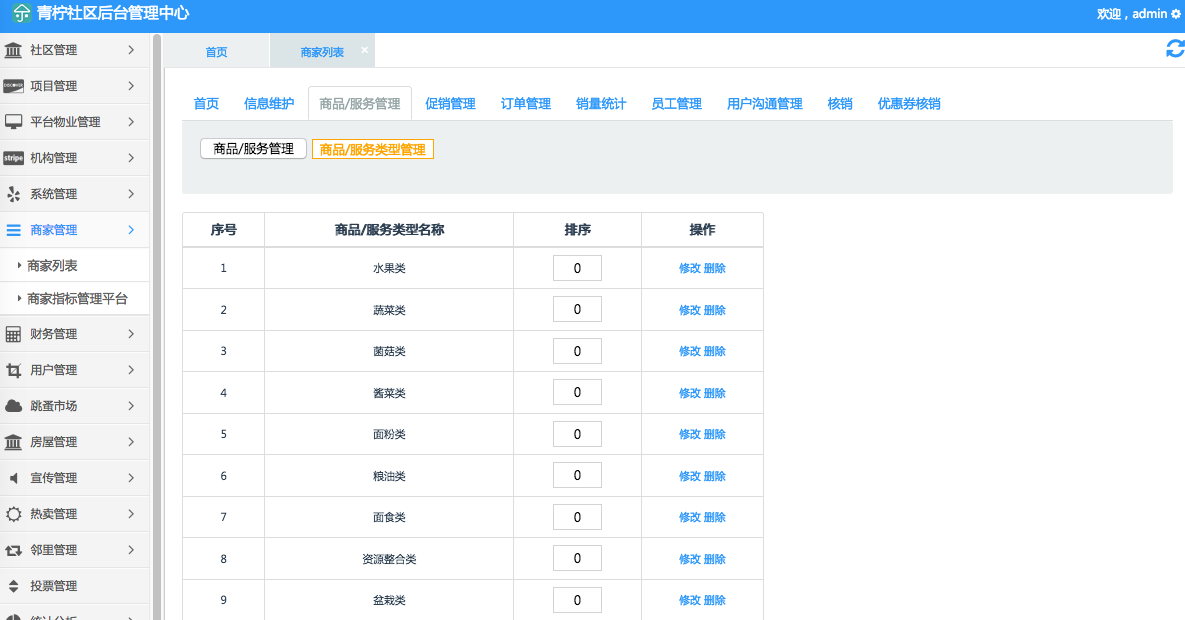The height and width of the screenshot is (620, 1185).
Task: Switch to the top 首页 page tab
Action: [x=216, y=52]
